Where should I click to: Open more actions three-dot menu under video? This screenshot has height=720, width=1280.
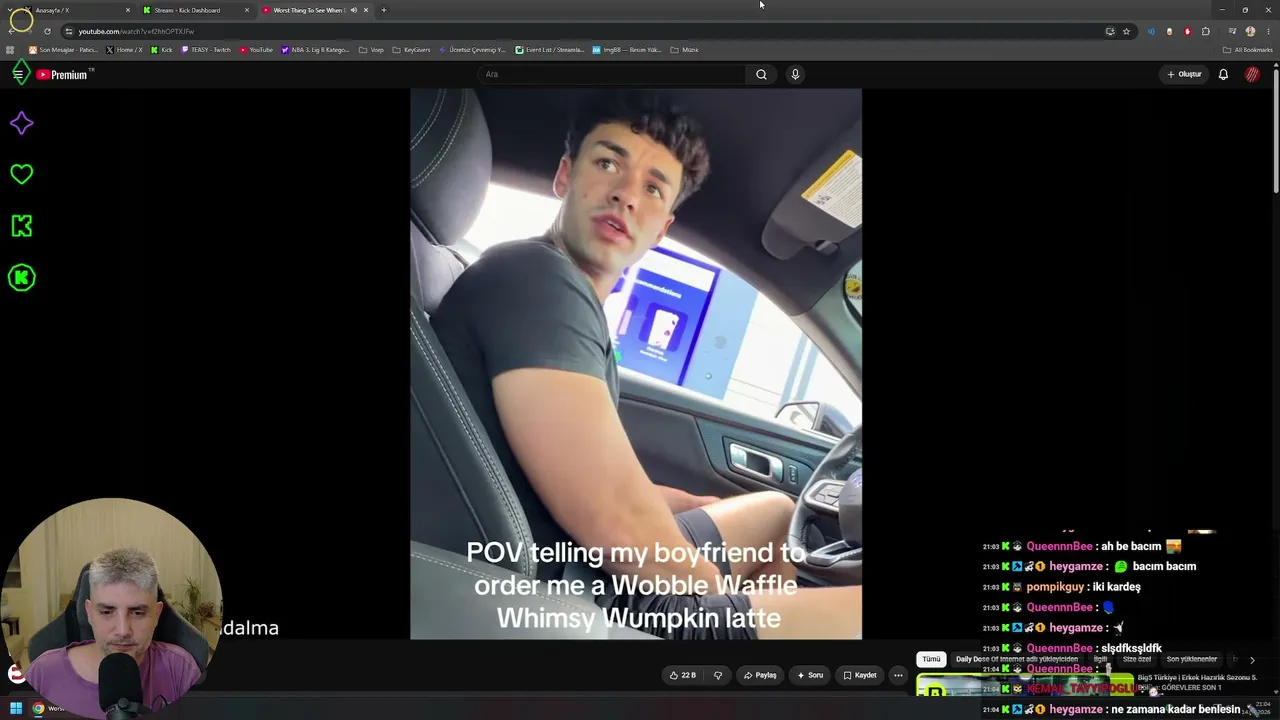(898, 675)
